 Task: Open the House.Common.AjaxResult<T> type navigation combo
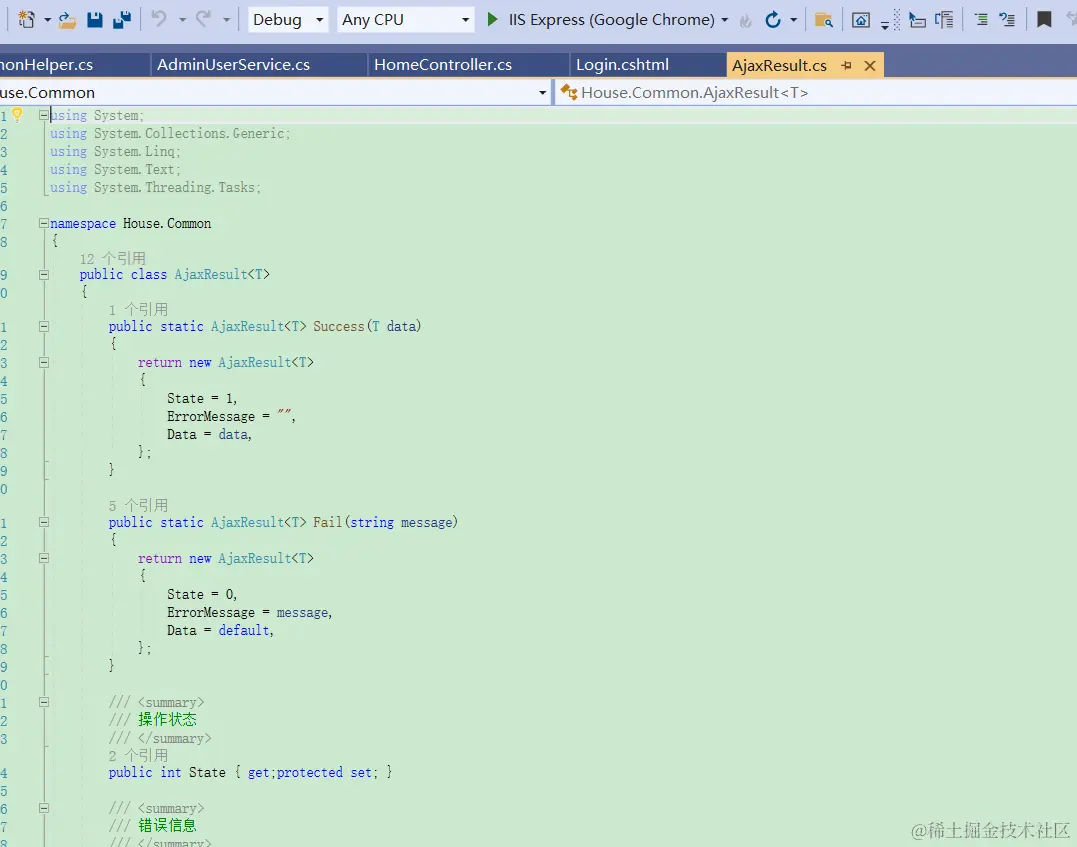816,92
